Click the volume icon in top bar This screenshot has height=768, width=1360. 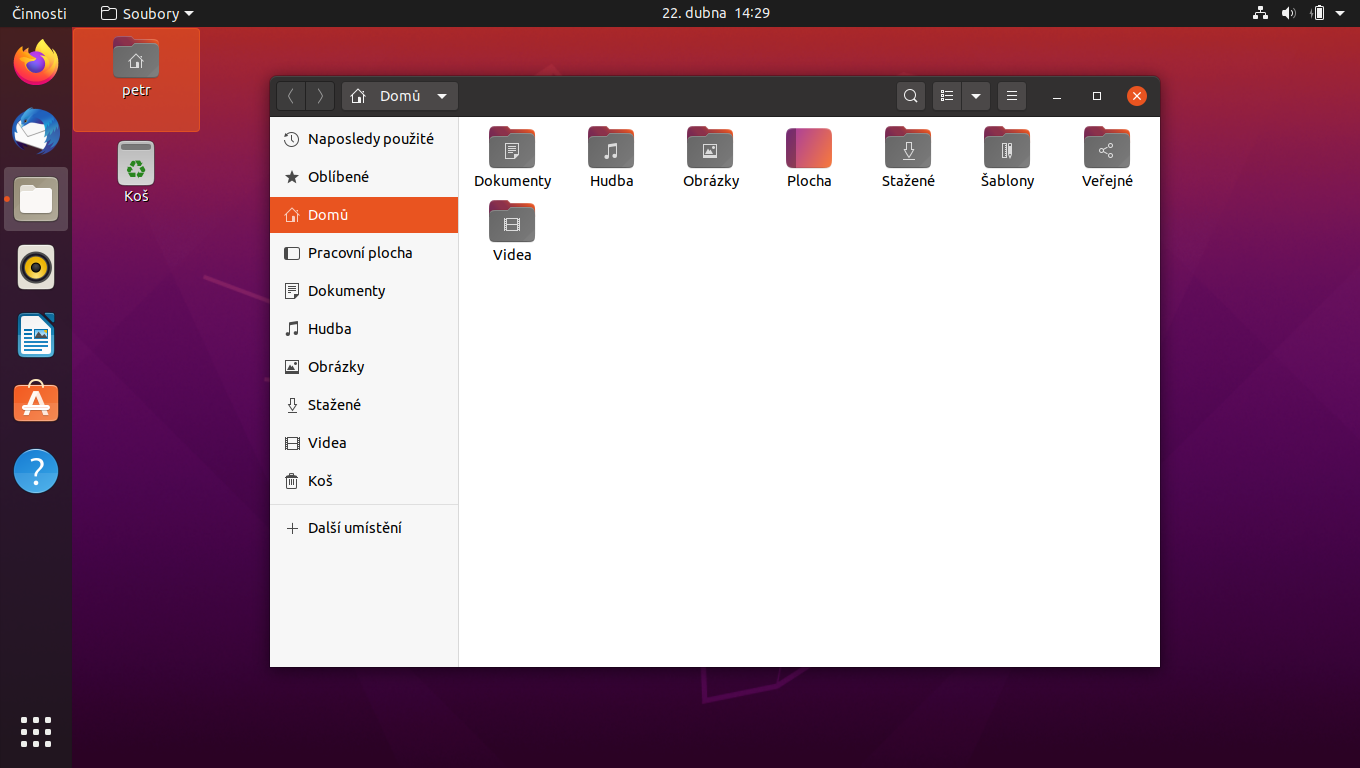click(x=1288, y=13)
